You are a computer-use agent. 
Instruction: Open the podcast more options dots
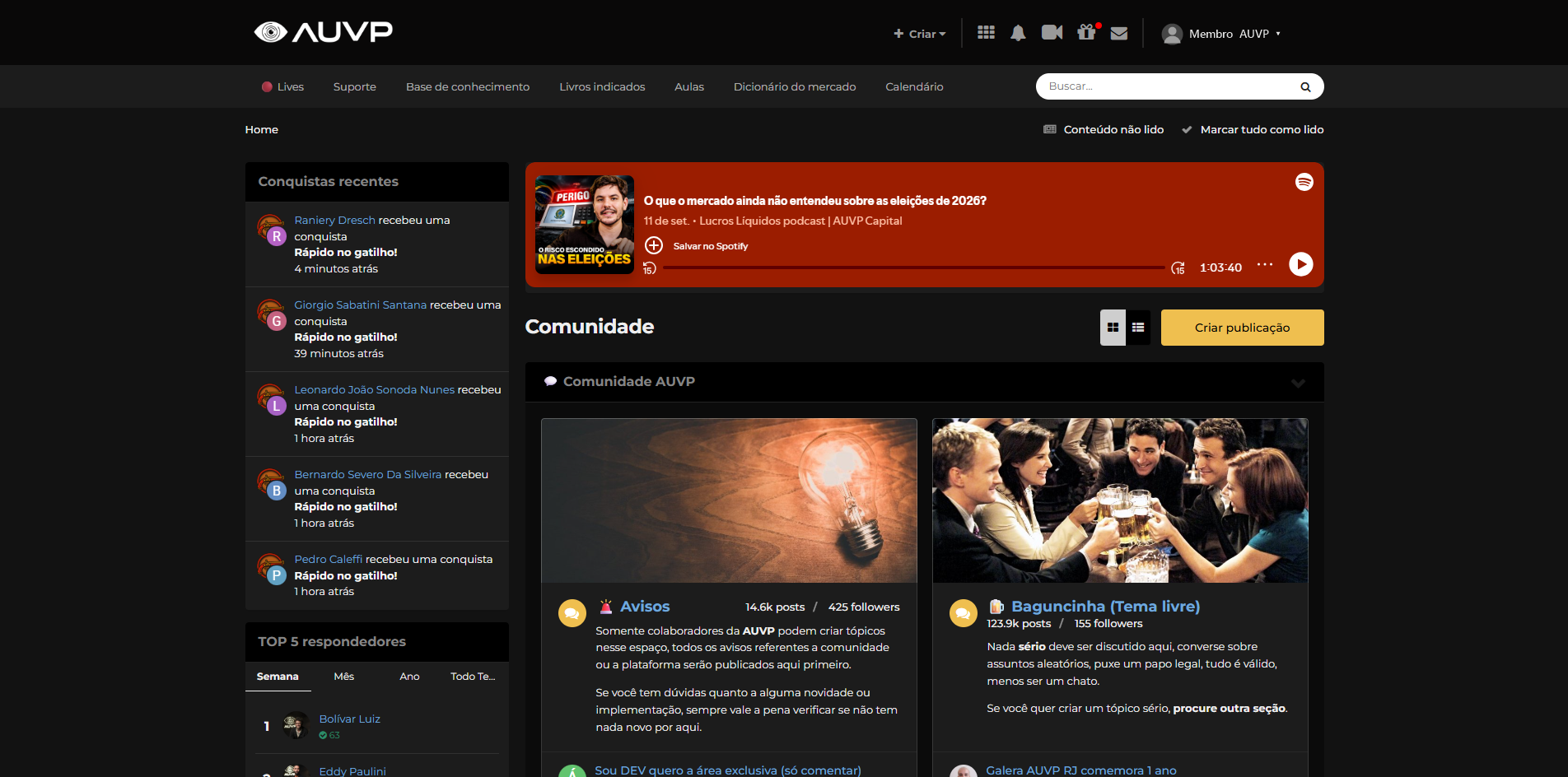click(1265, 265)
